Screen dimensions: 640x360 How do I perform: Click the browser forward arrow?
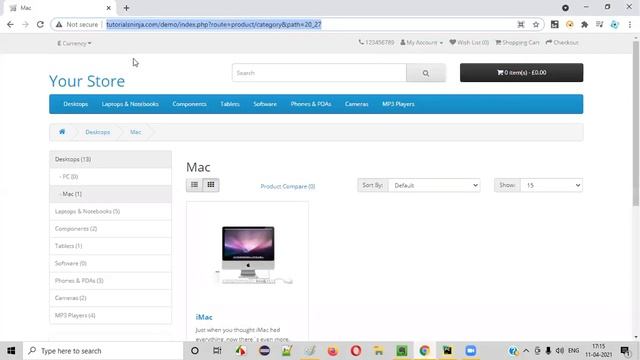(25, 24)
